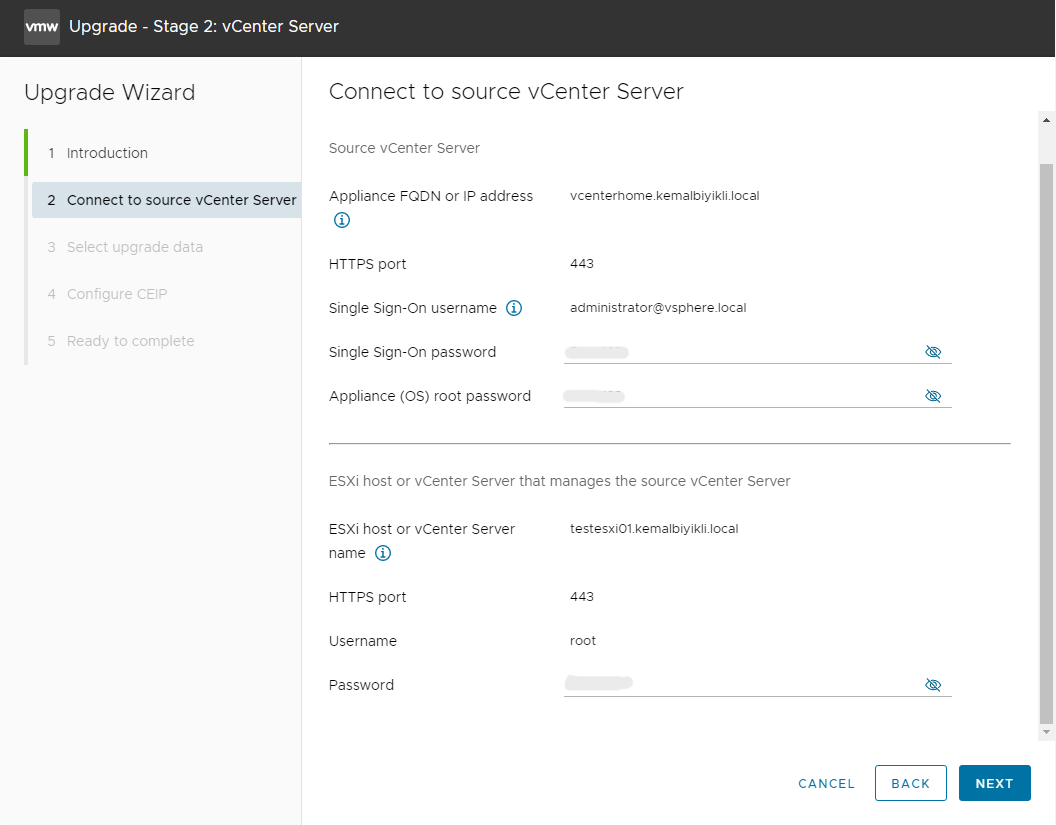Select the Select upgrade data step
This screenshot has width=1056, height=825.
tap(134, 247)
